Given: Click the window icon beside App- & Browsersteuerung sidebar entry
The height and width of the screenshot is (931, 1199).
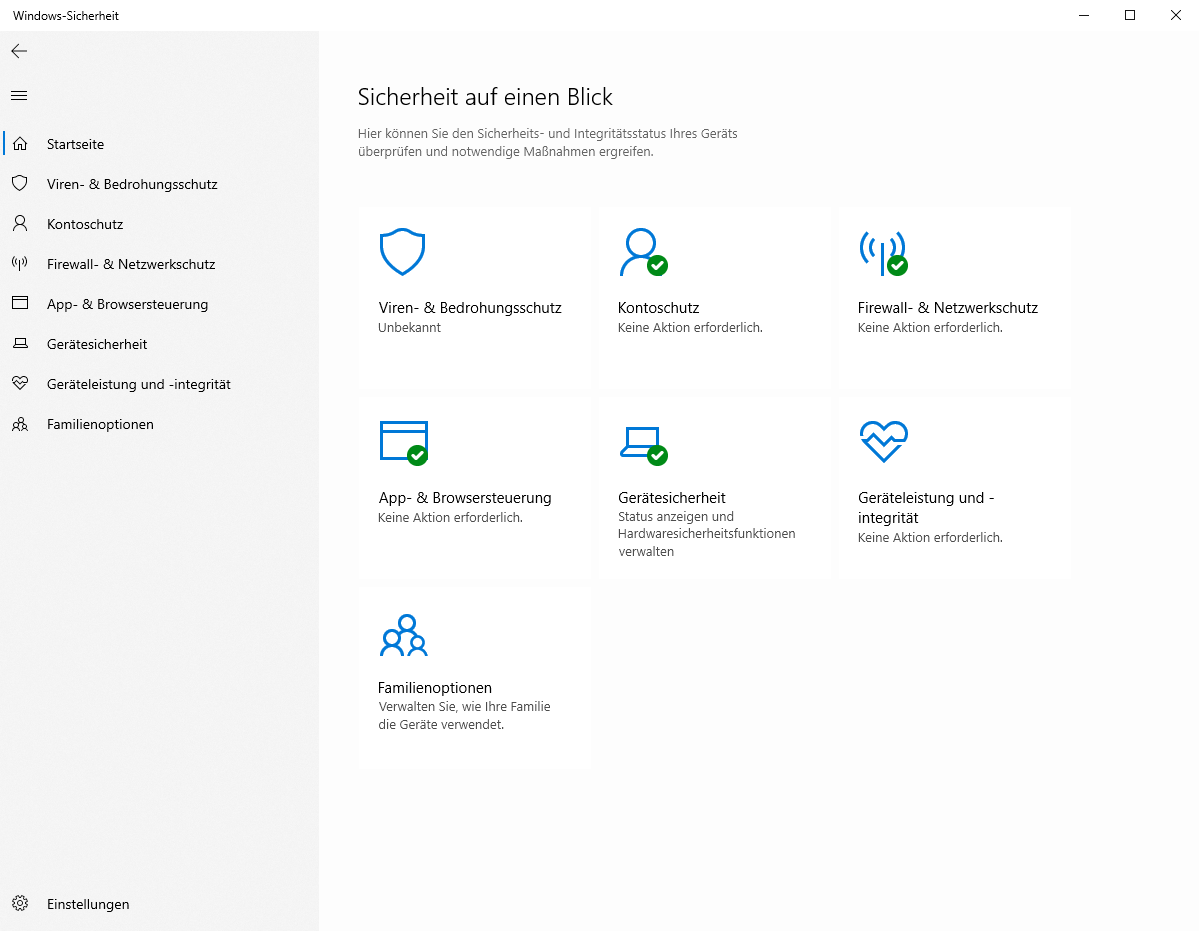Looking at the screenshot, I should 20,303.
